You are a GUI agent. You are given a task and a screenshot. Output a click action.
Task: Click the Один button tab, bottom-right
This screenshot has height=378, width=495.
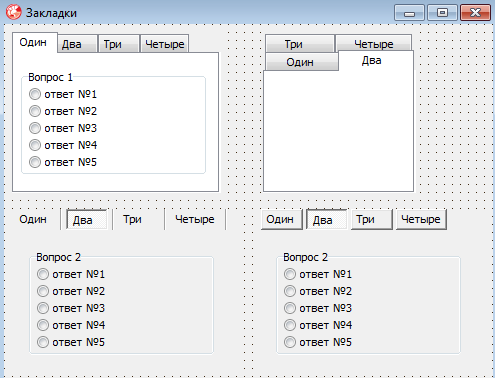click(x=282, y=219)
